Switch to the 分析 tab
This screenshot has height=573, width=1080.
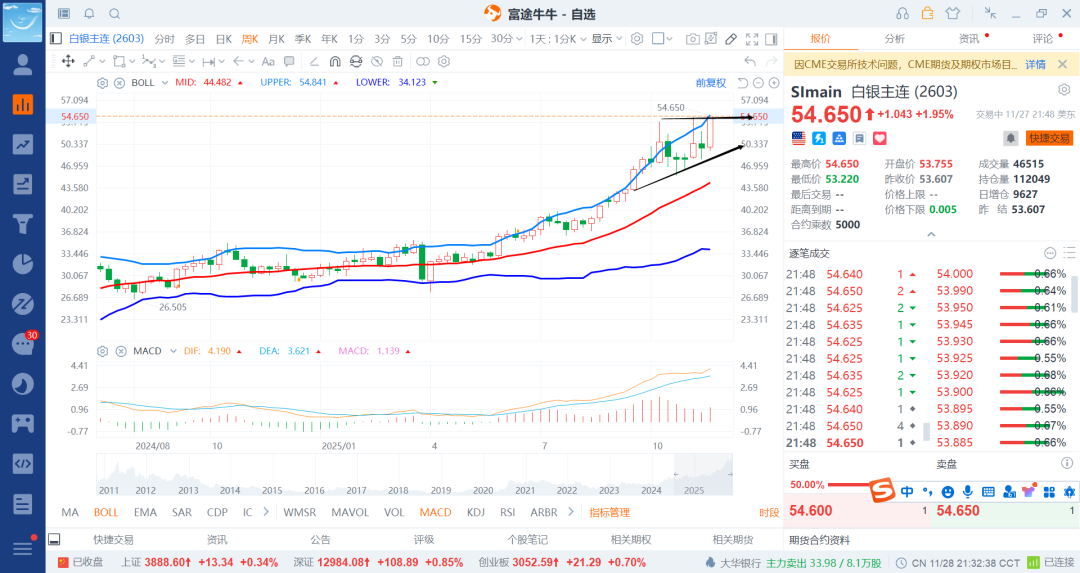[x=894, y=39]
